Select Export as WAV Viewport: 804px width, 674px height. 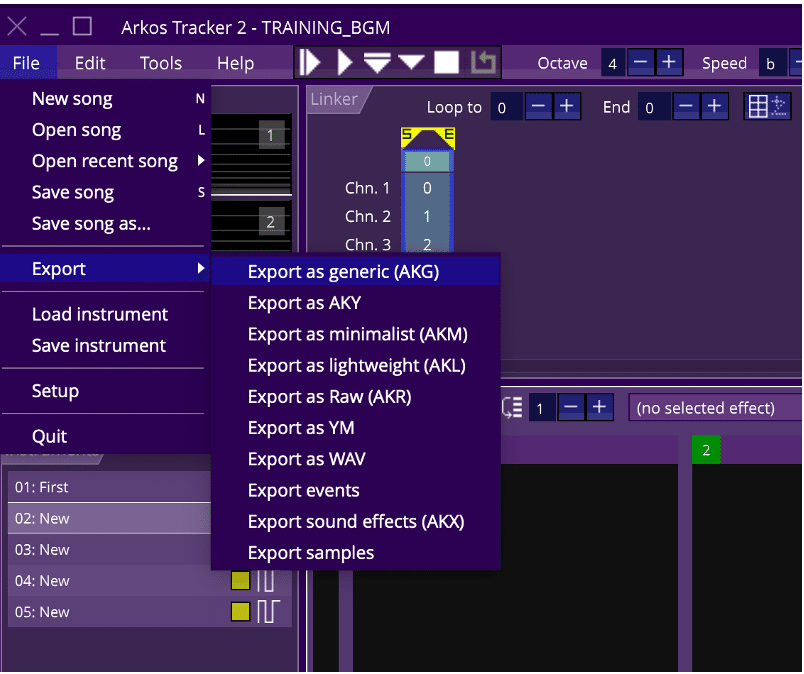(356, 459)
